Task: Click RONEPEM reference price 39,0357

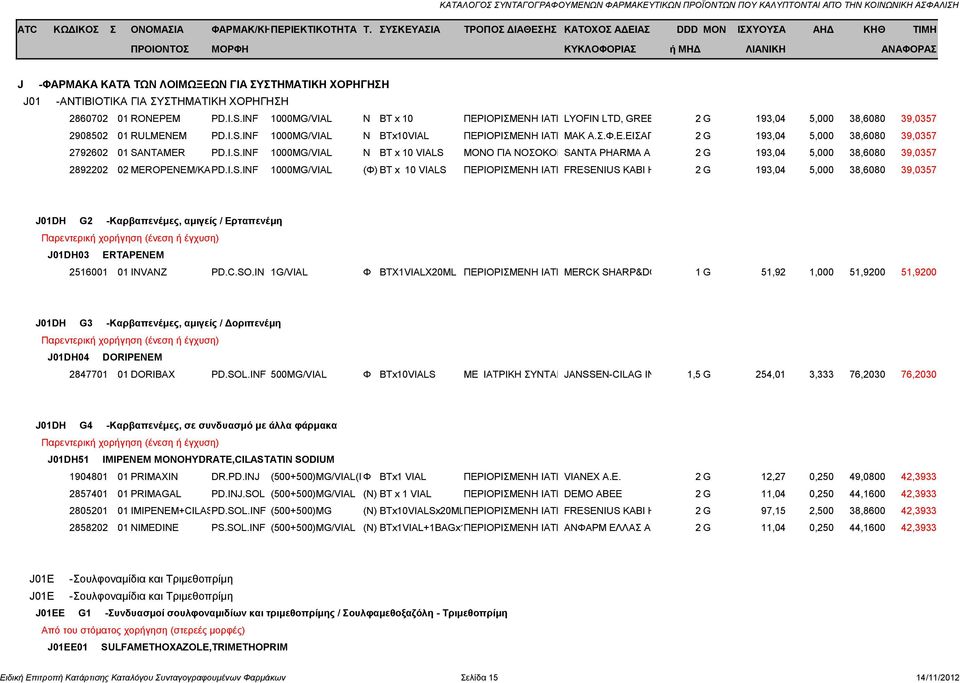Action: (x=918, y=119)
